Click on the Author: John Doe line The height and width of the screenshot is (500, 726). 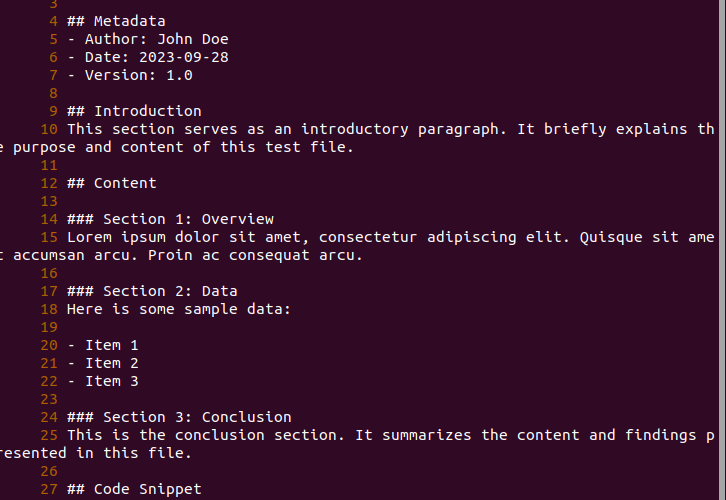point(148,39)
